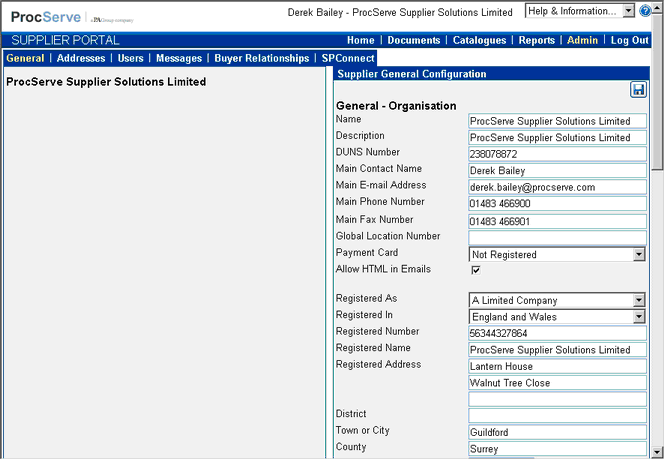Click the Main Fax Number field
Viewport: 665px width, 460px height.
click(557, 221)
